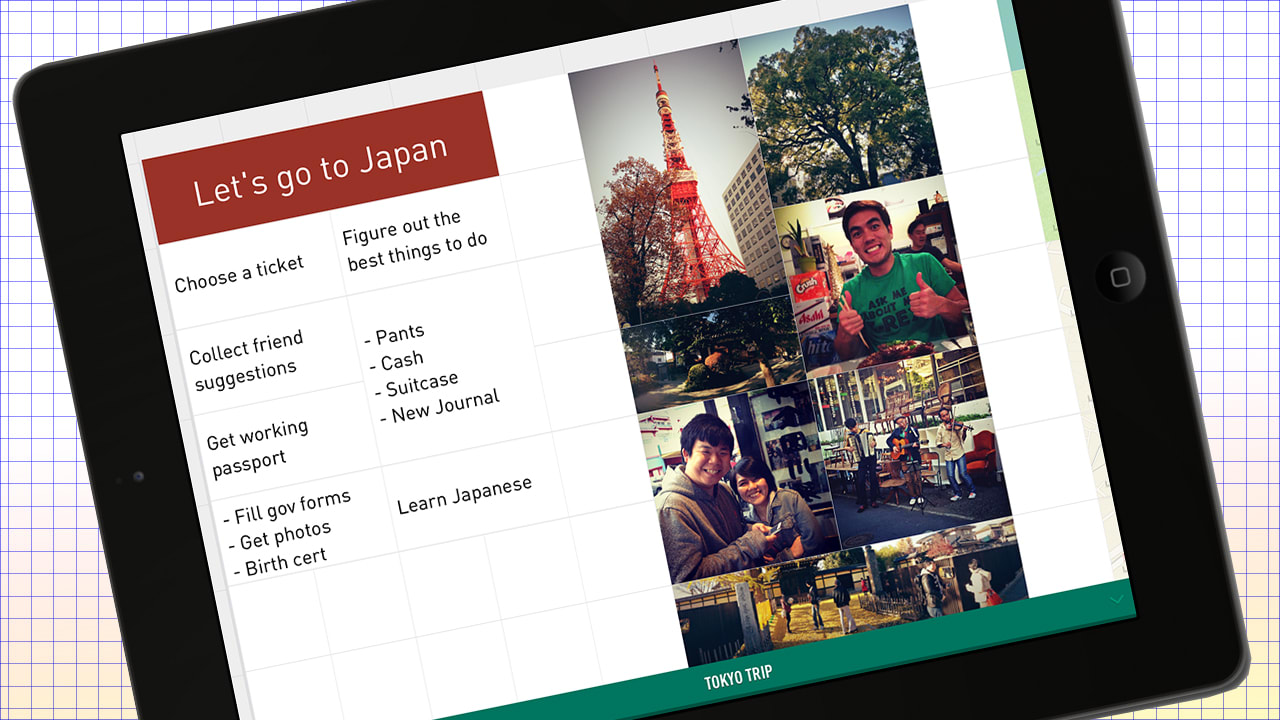Viewport: 1280px width, 720px height.
Task: Tap the down chevron in the green bar
Action: pos(1117,599)
